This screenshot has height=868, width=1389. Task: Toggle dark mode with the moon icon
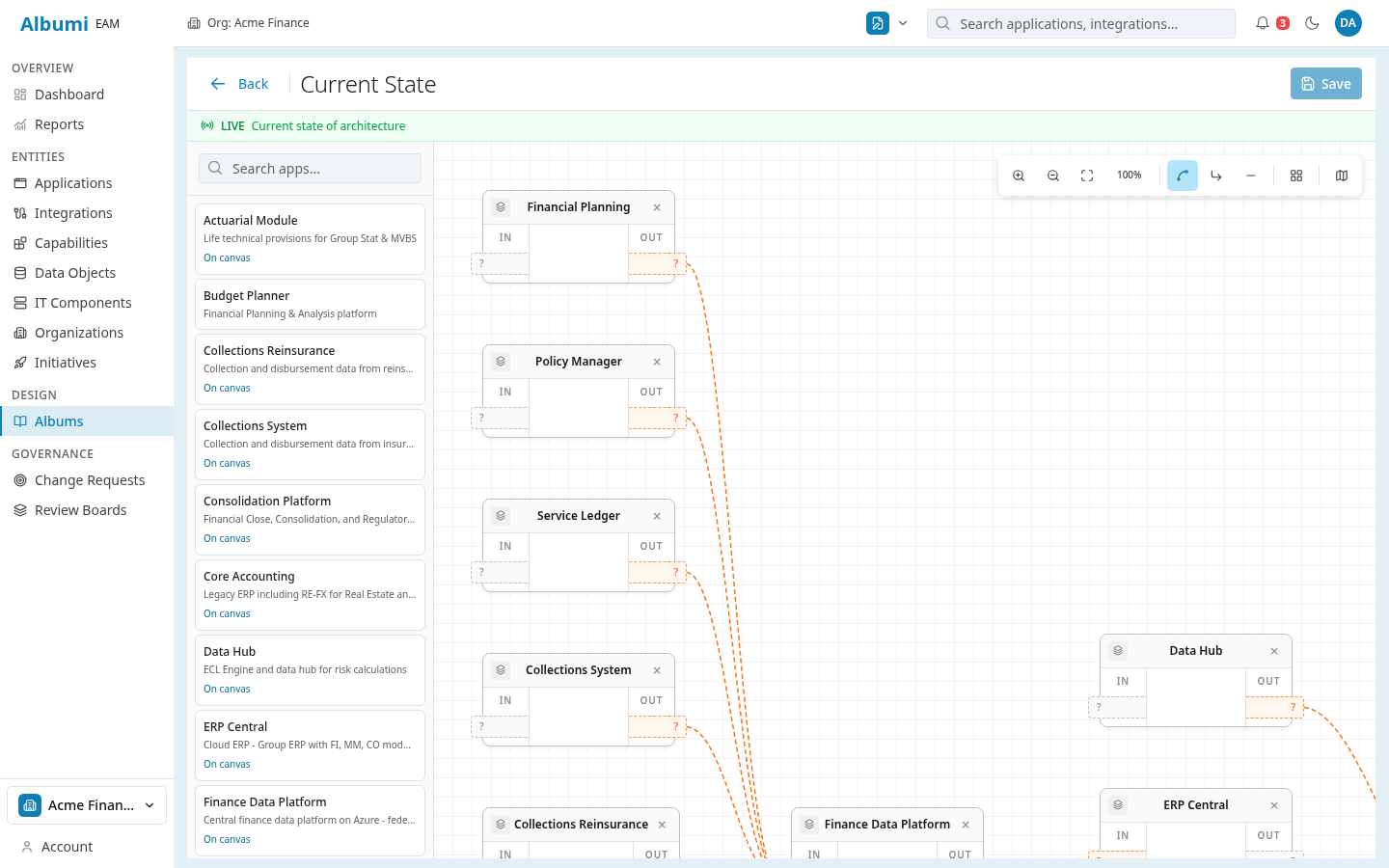[x=1312, y=23]
